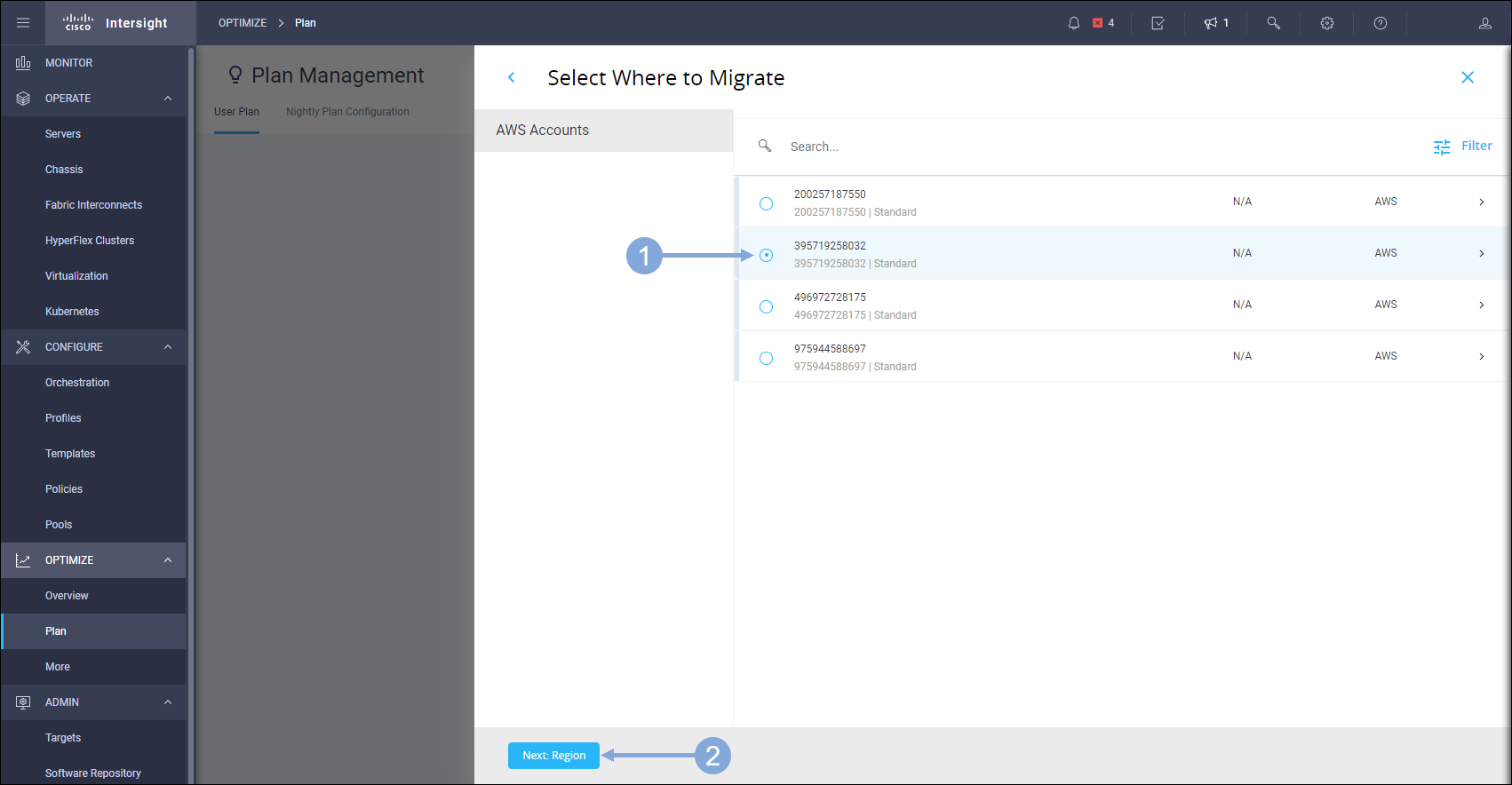The height and width of the screenshot is (785, 1512).
Task: Open the settings gear icon
Action: 1327,23
